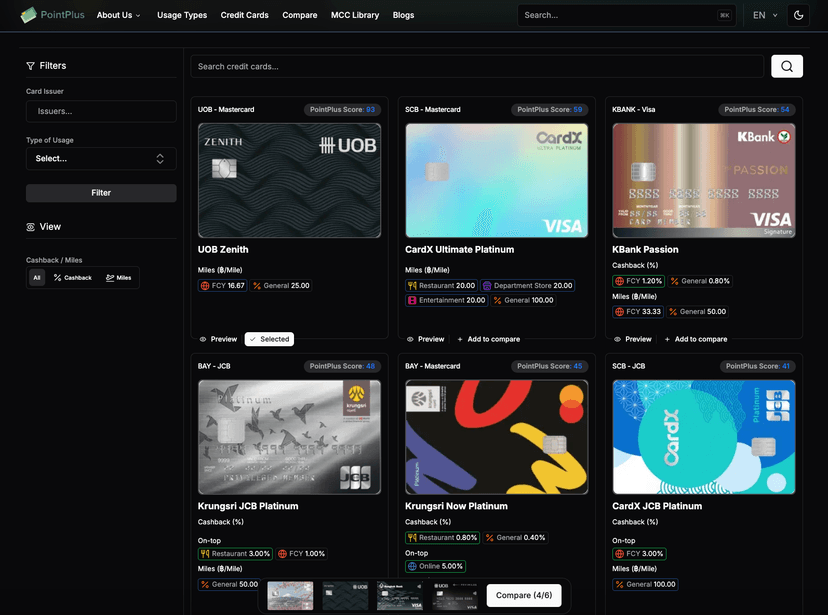
Task: Click the CardX Ultimate Platinum card image
Action: [x=496, y=181]
